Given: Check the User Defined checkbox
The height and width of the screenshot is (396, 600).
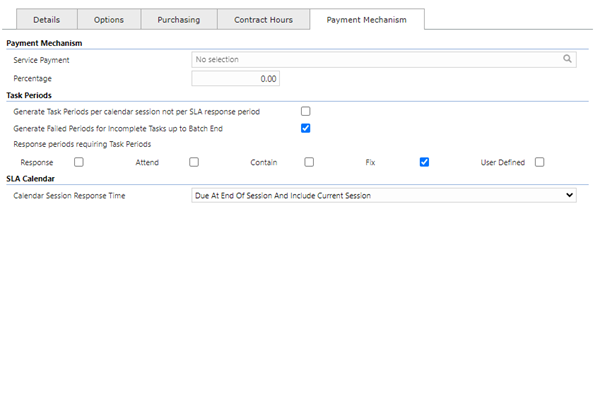Looking at the screenshot, I should (540, 162).
